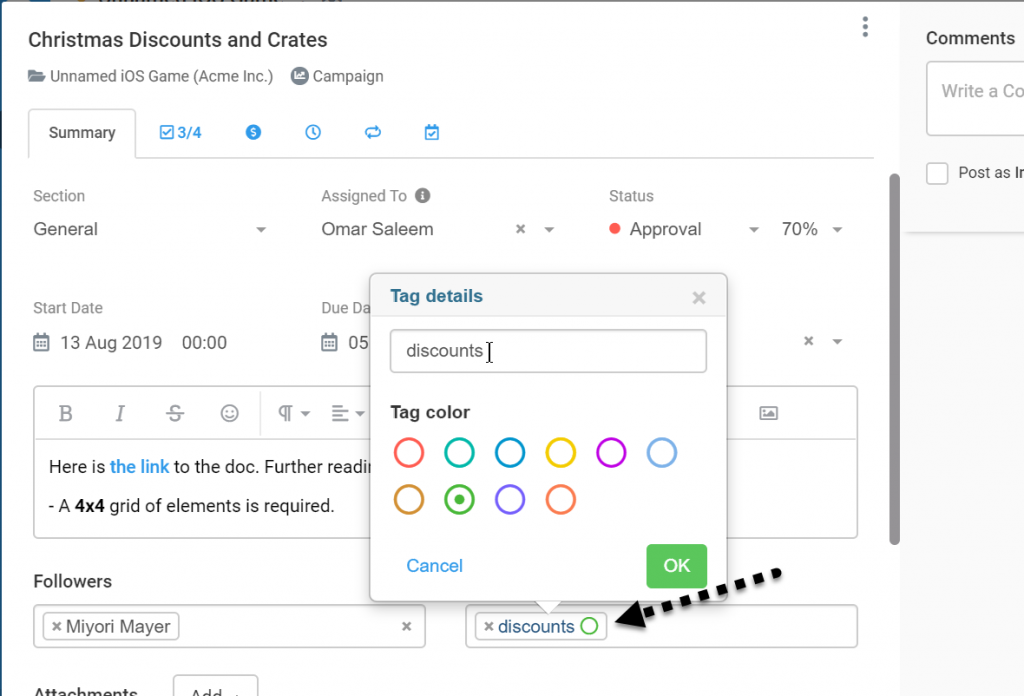
Task: Open the three-dot options menu
Action: click(x=865, y=27)
